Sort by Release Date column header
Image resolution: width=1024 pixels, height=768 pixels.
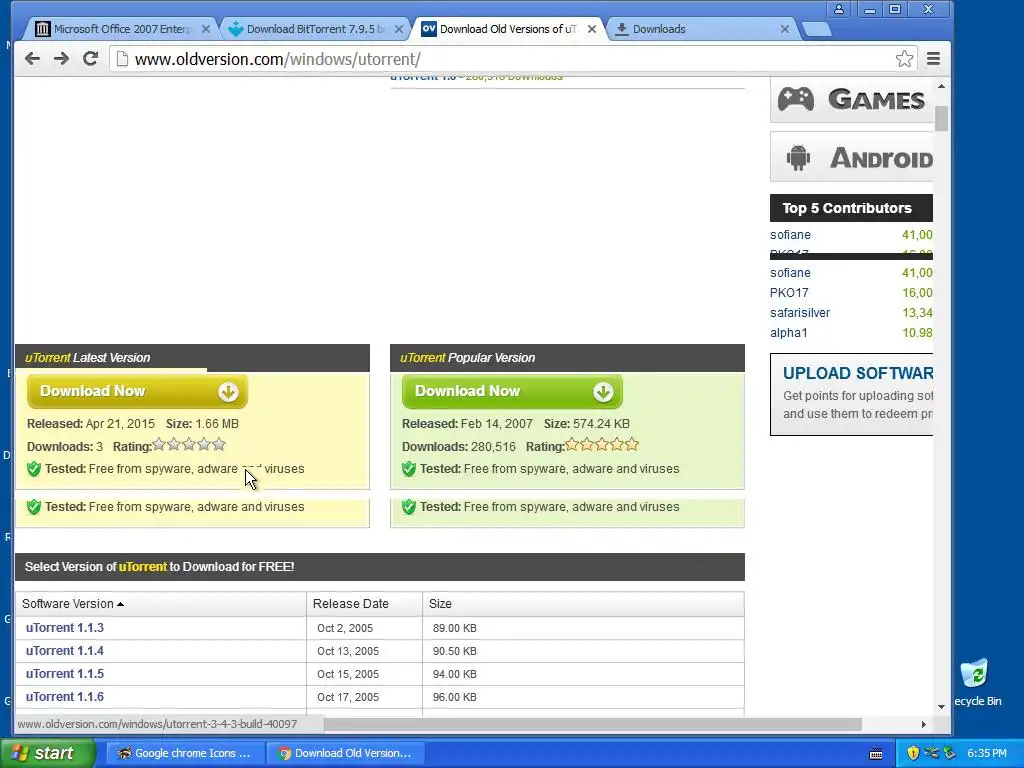[x=364, y=603]
